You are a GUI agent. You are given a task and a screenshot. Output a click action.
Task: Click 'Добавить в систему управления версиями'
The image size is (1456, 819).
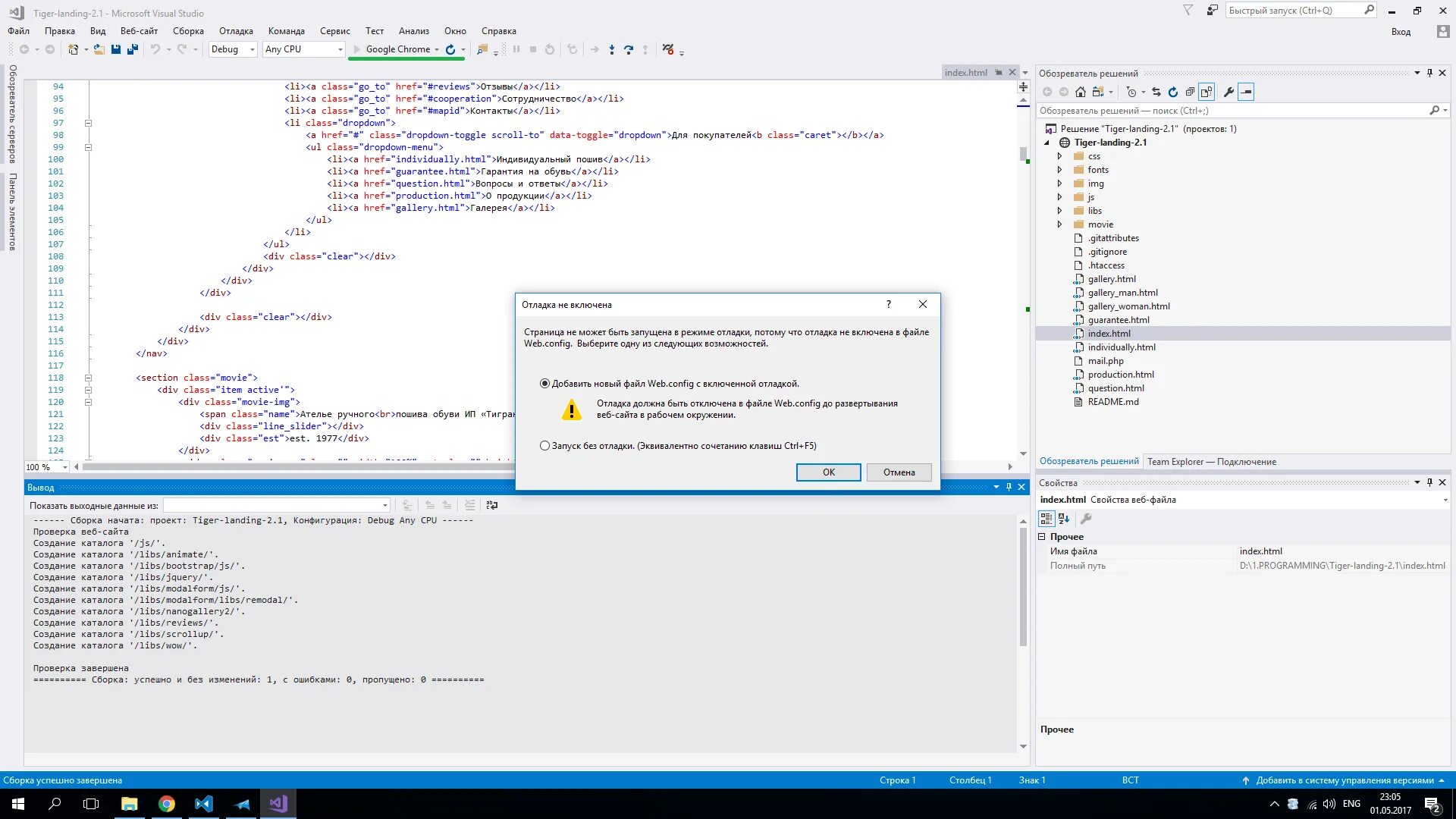tap(1345, 780)
